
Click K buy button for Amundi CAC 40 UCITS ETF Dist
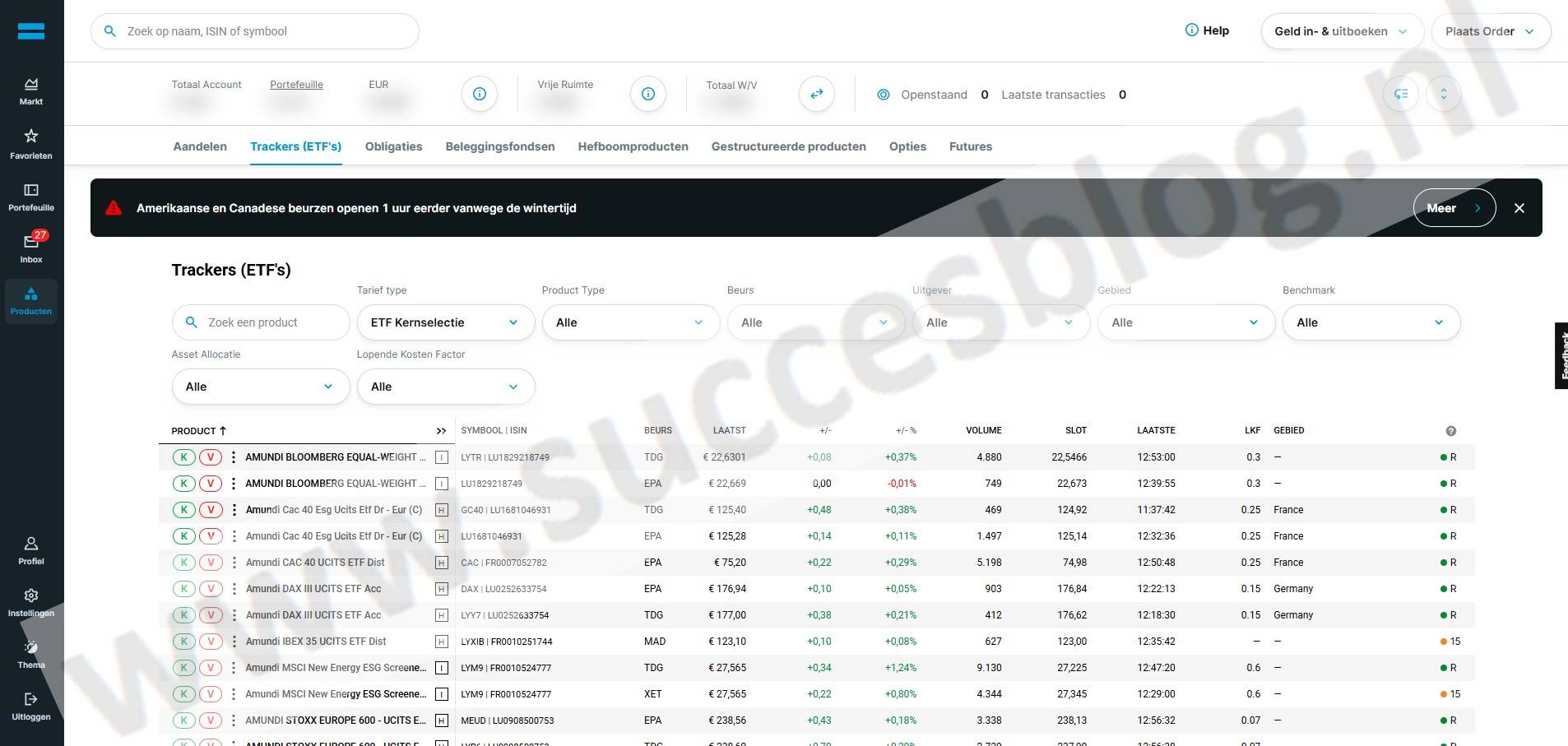[184, 563]
